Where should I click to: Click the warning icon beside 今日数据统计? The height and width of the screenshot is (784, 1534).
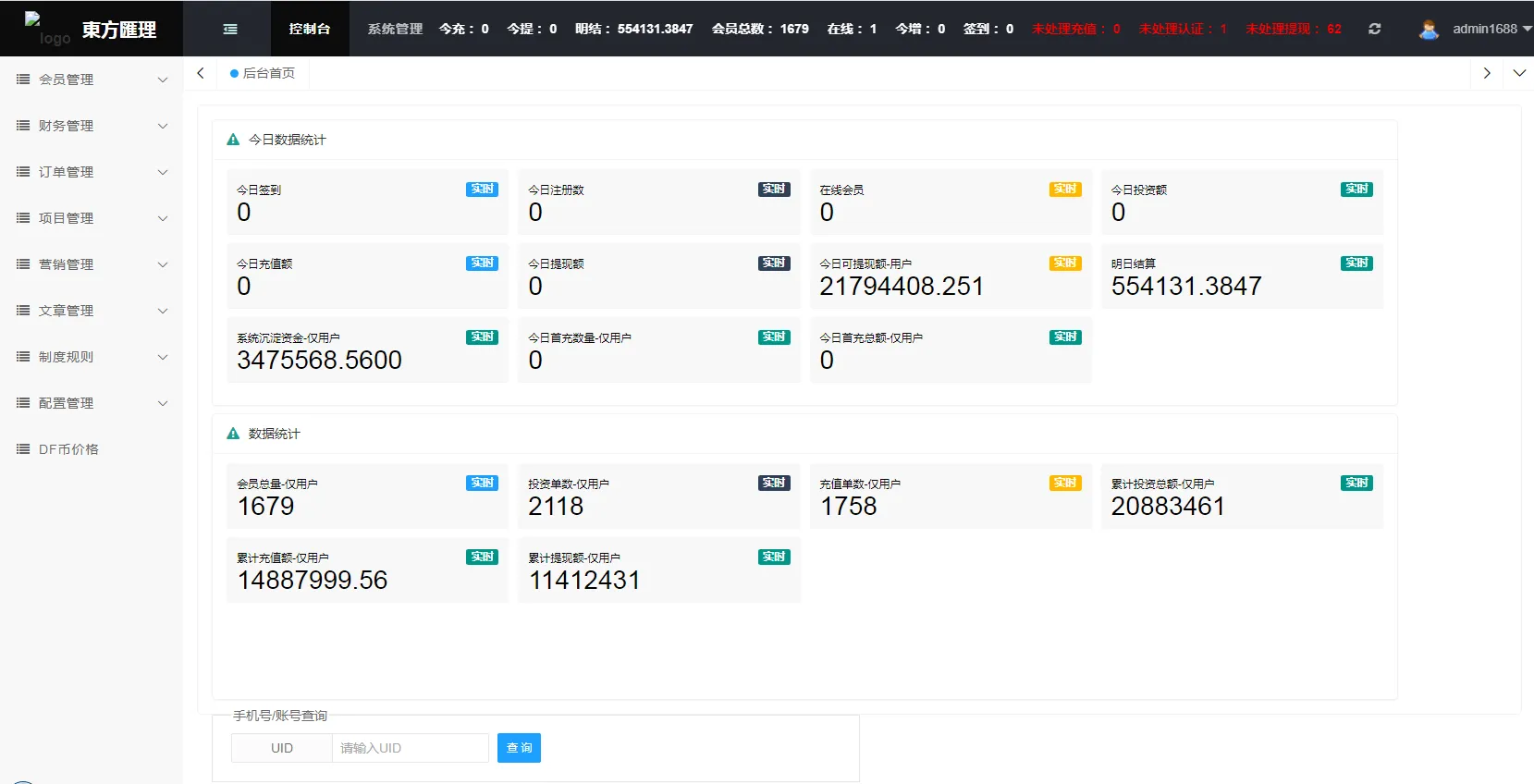click(x=233, y=140)
